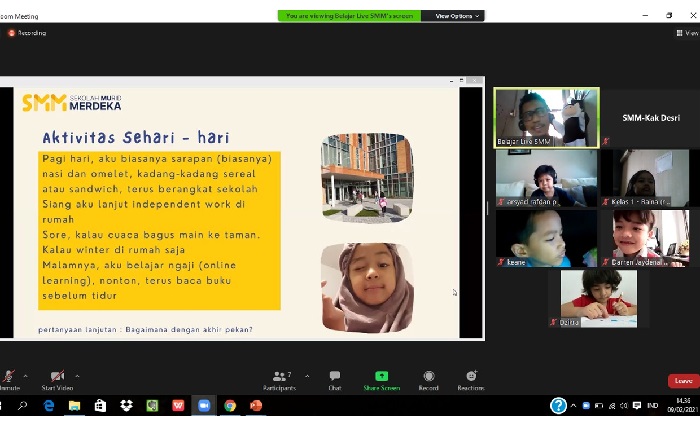Click the muted mic icon on Delisa tile
Image resolution: width=700 pixels, height=423 pixels.
click(x=554, y=322)
